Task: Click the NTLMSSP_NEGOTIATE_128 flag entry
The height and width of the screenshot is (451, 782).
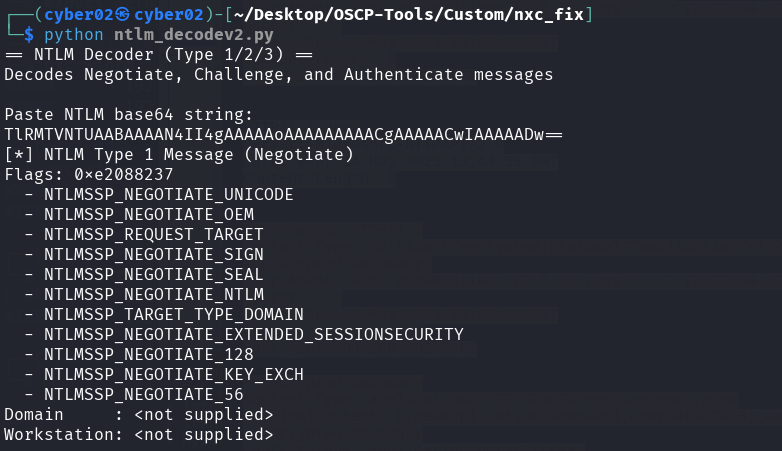Action: (x=148, y=354)
